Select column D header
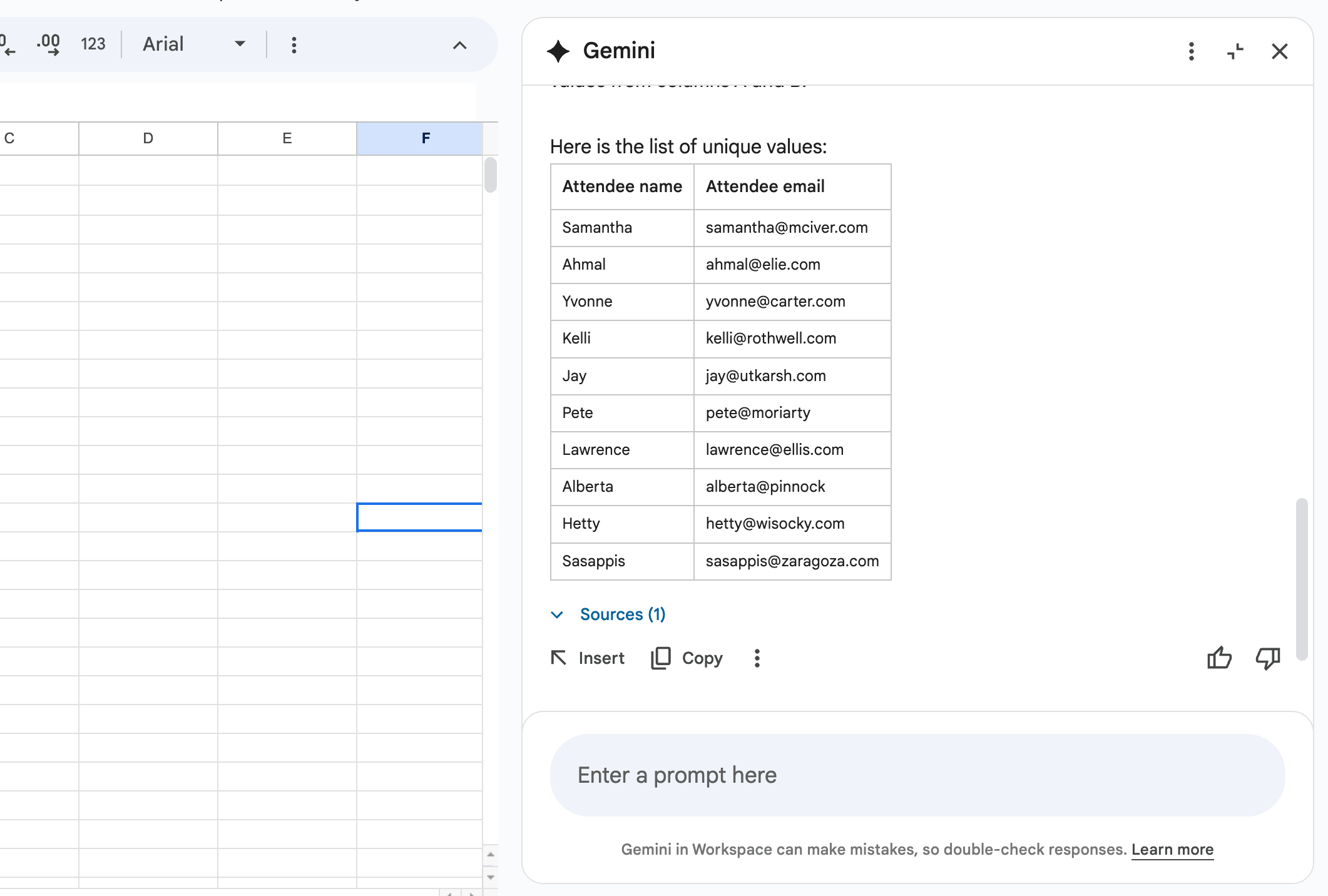The height and width of the screenshot is (896, 1328). click(x=148, y=138)
